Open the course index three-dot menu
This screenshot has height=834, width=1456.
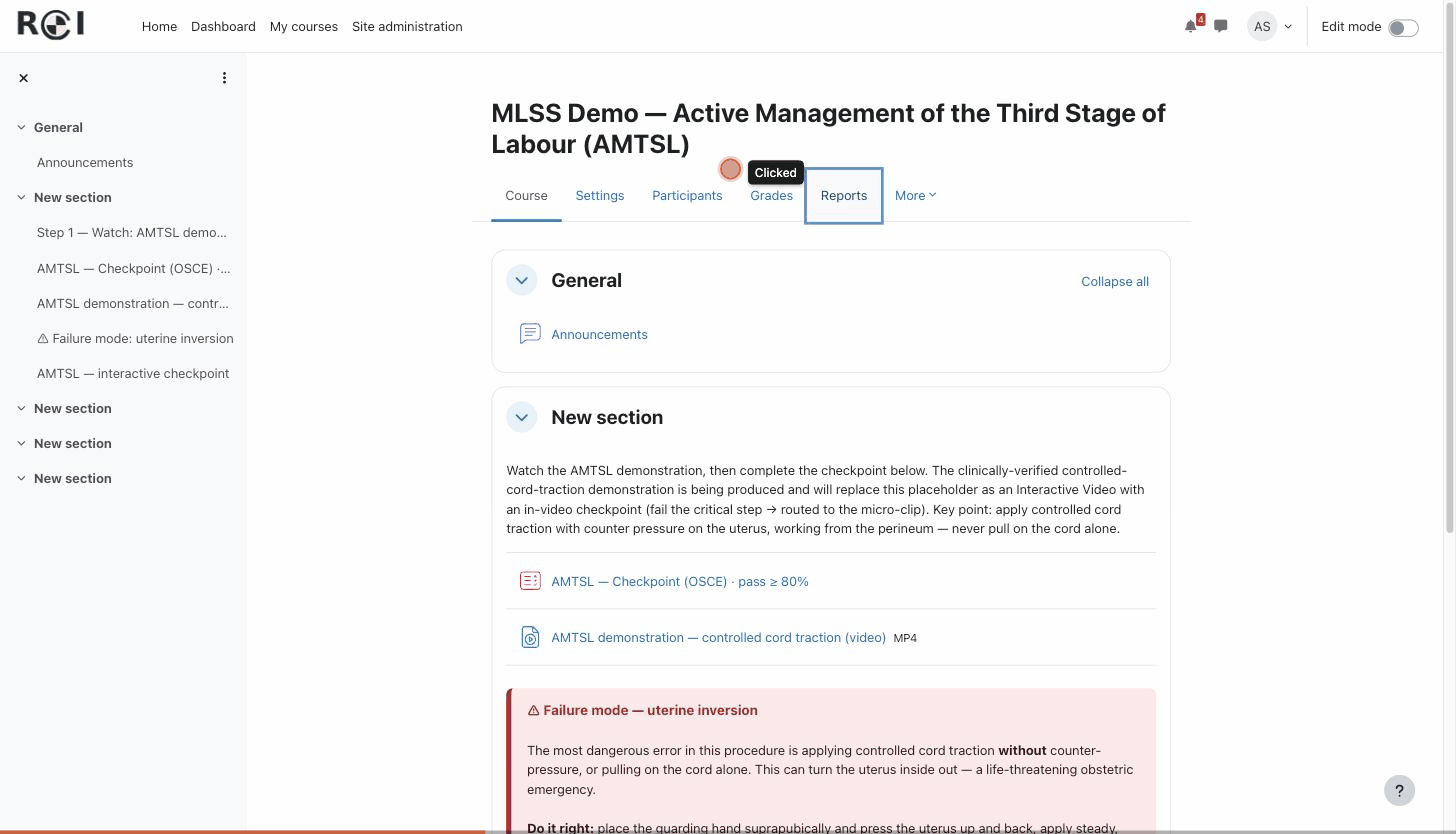coord(224,78)
